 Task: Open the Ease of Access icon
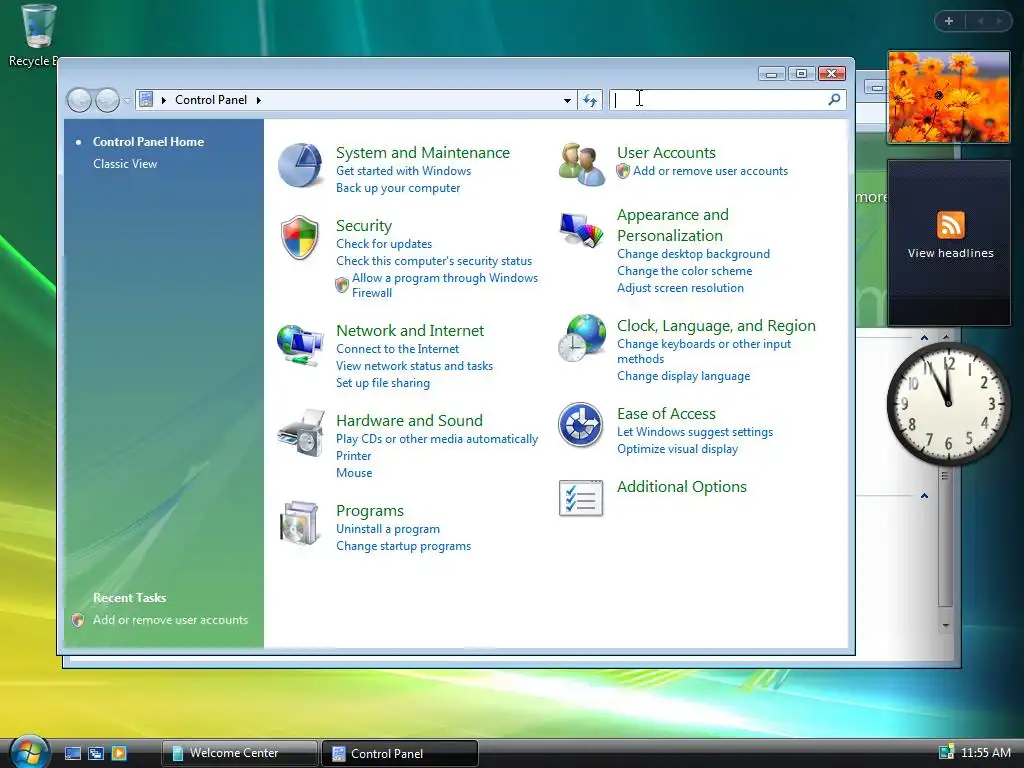pos(581,425)
